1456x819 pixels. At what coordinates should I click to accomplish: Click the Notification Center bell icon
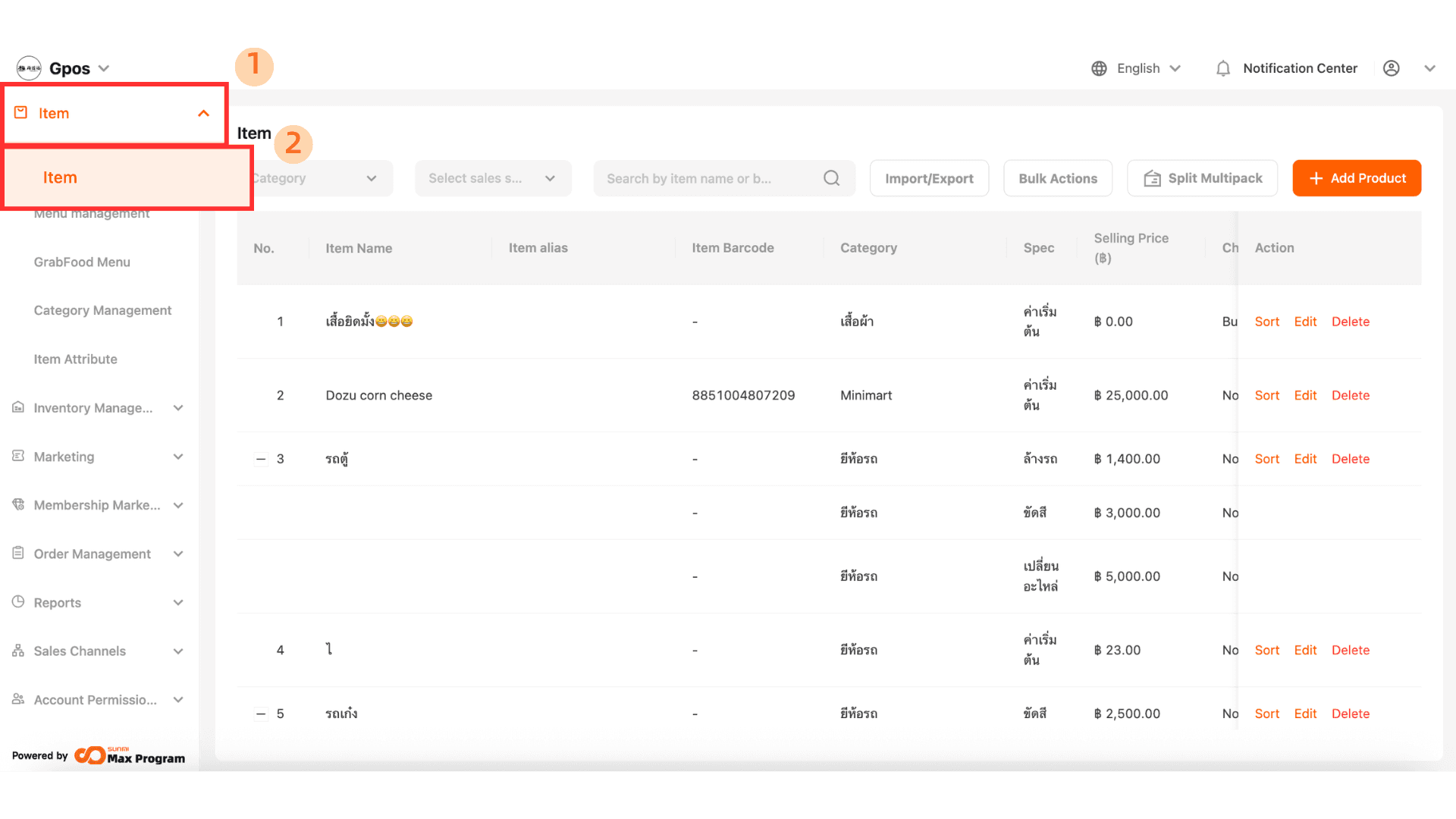pyautogui.click(x=1222, y=69)
